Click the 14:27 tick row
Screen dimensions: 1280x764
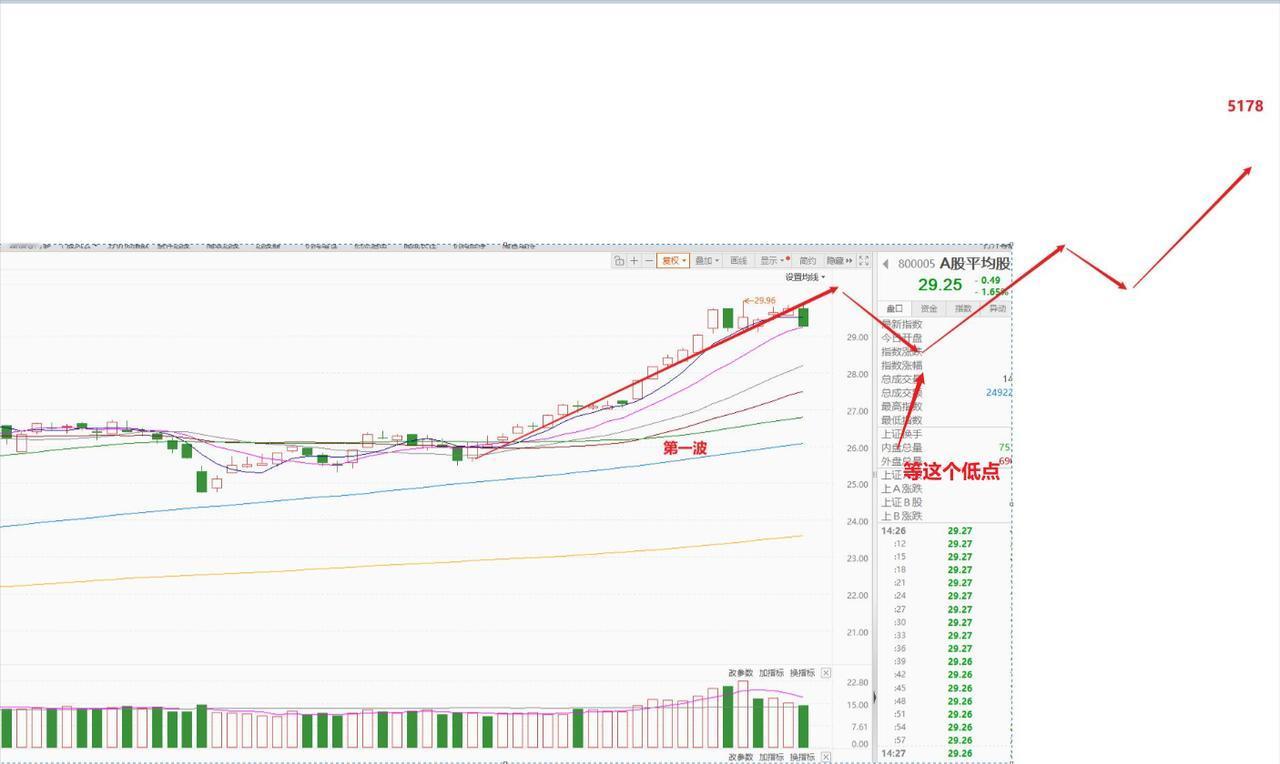tap(945, 753)
